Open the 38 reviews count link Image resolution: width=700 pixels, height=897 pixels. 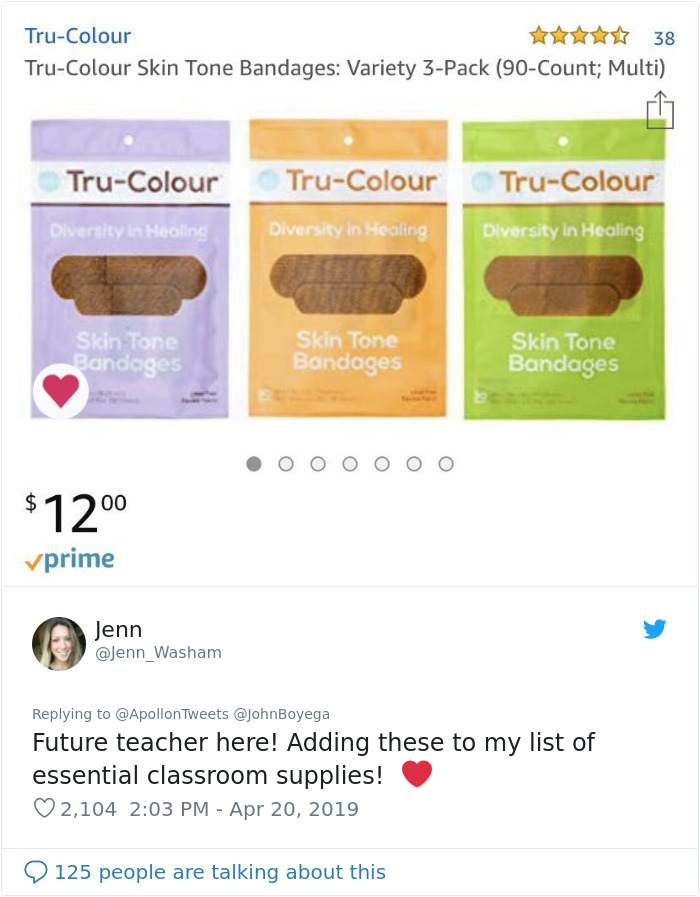pos(664,38)
